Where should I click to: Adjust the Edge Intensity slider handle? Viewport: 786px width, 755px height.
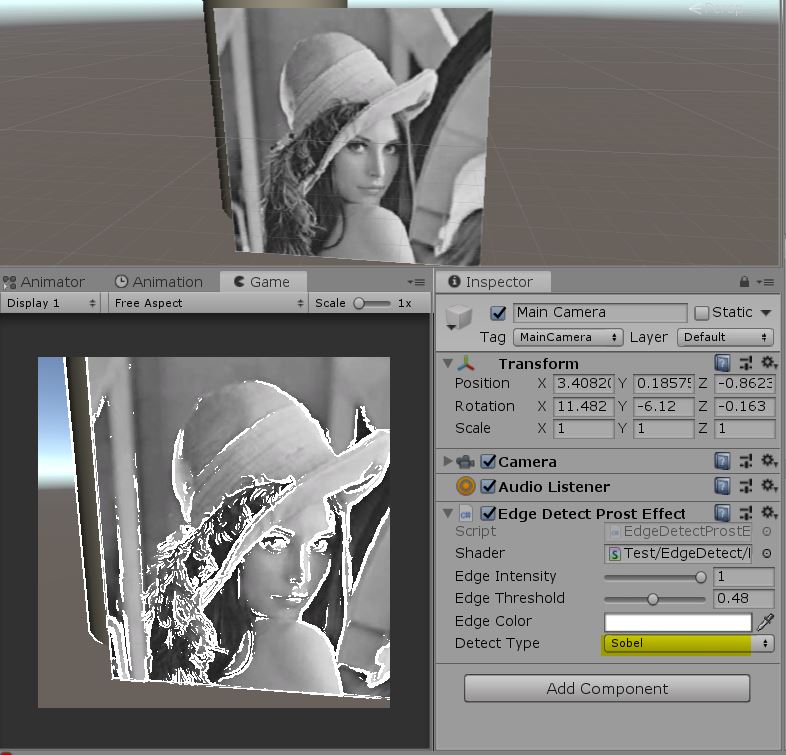701,577
